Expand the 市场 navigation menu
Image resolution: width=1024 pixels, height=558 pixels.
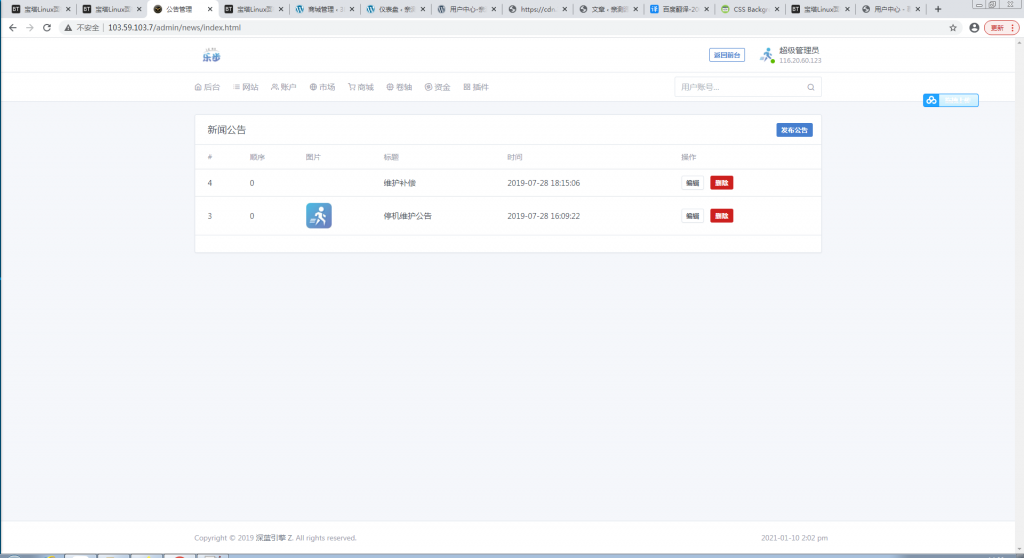(322, 87)
